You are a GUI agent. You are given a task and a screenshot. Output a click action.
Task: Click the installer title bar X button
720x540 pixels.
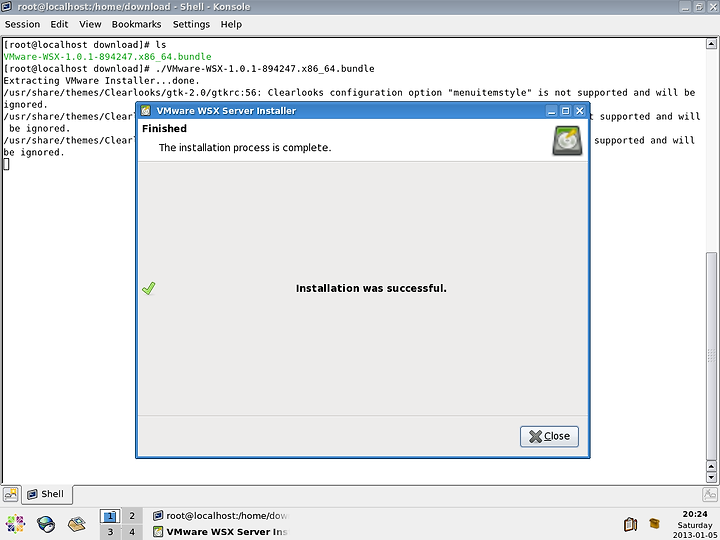[579, 111]
